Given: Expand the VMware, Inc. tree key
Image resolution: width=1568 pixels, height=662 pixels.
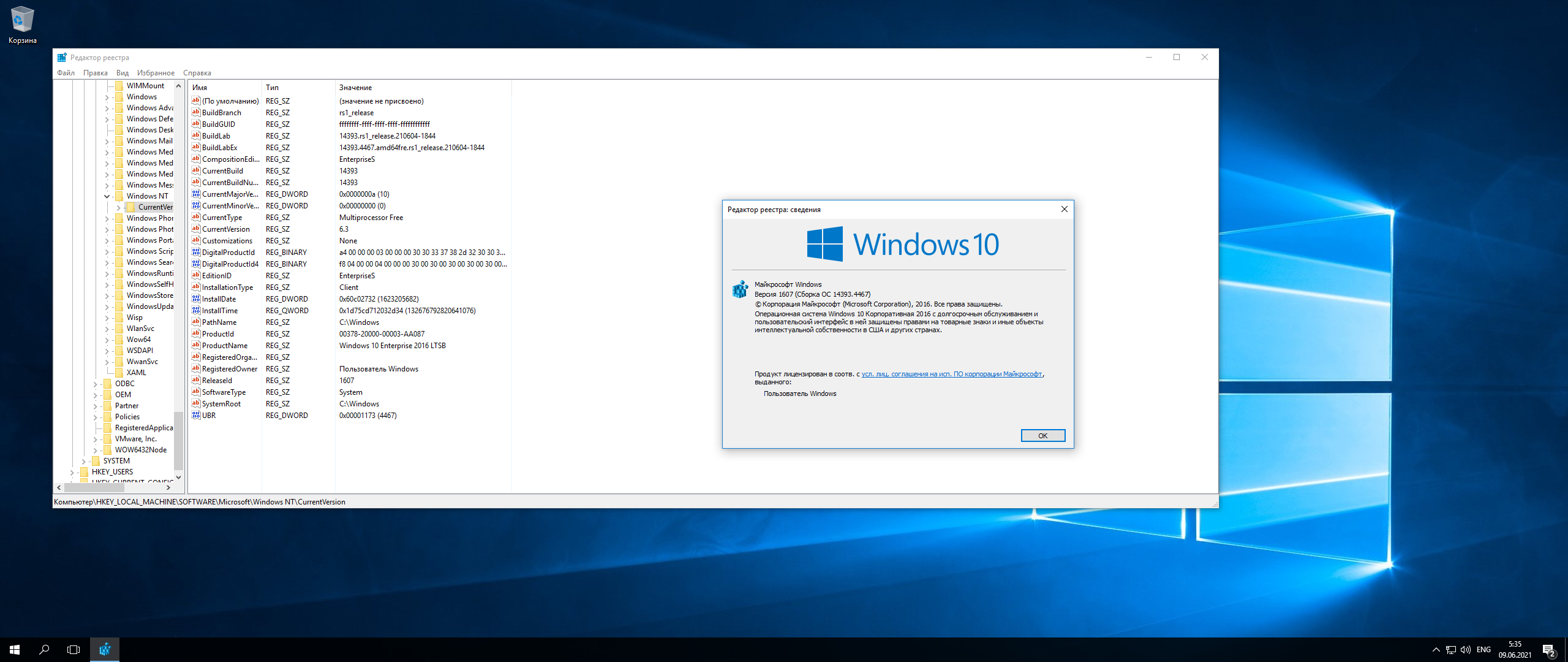Looking at the screenshot, I should point(95,439).
